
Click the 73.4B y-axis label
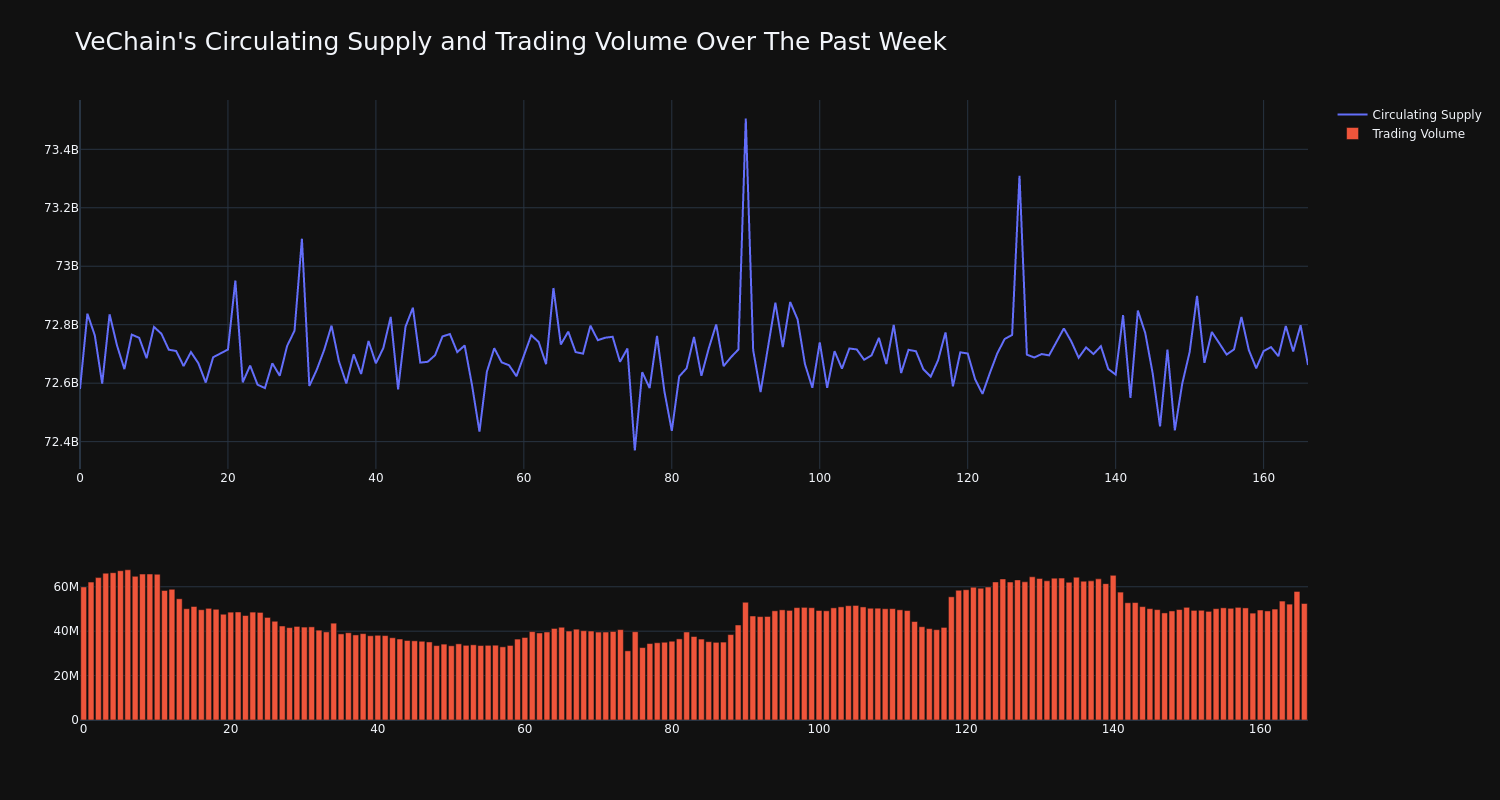61,150
